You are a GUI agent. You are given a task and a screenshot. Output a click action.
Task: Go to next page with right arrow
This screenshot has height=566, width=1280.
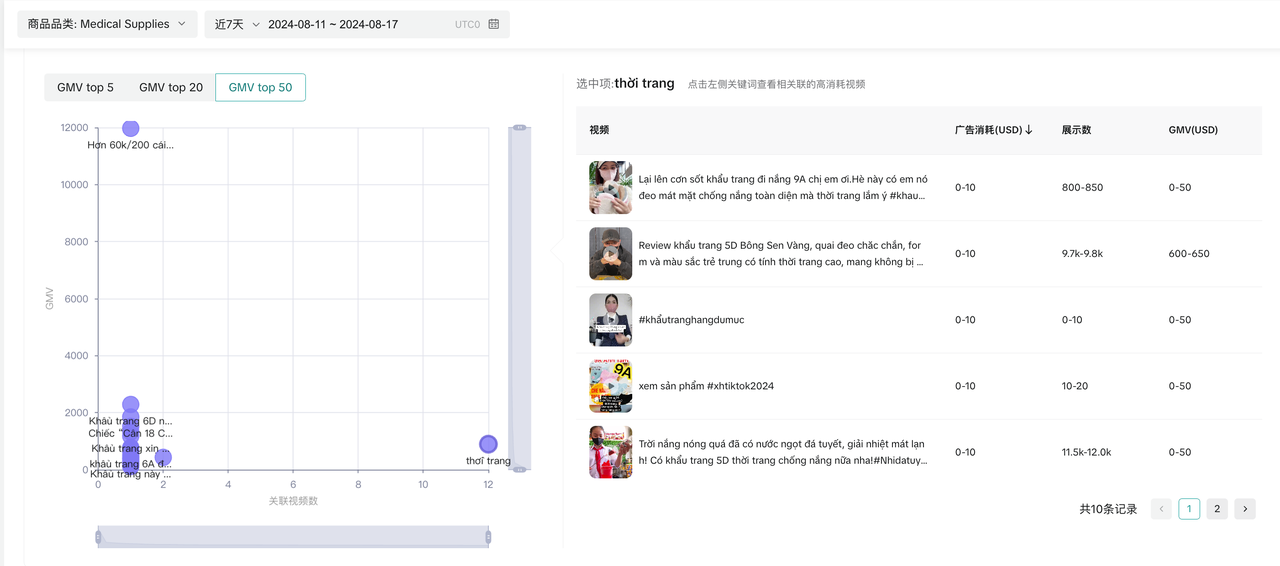click(1244, 509)
